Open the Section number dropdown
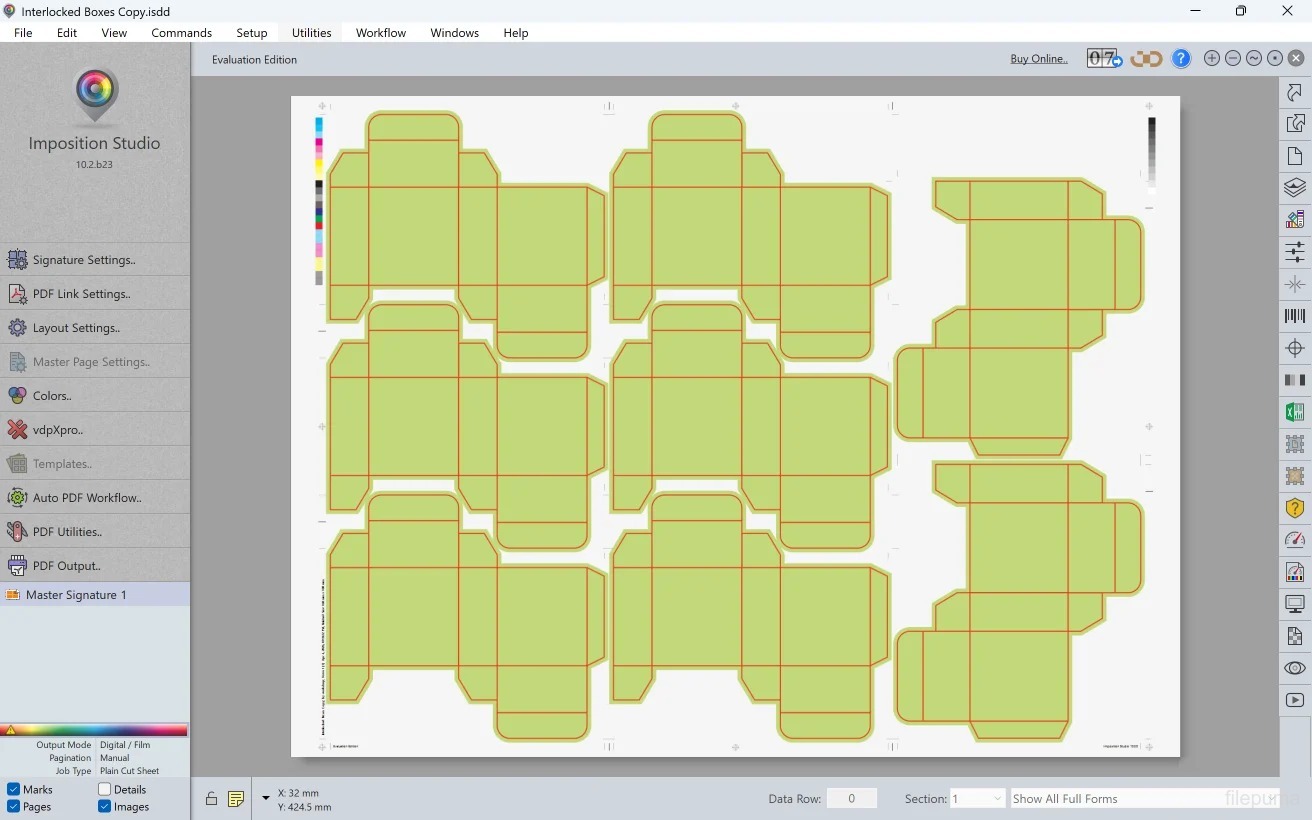The width and height of the screenshot is (1312, 820). (x=977, y=799)
